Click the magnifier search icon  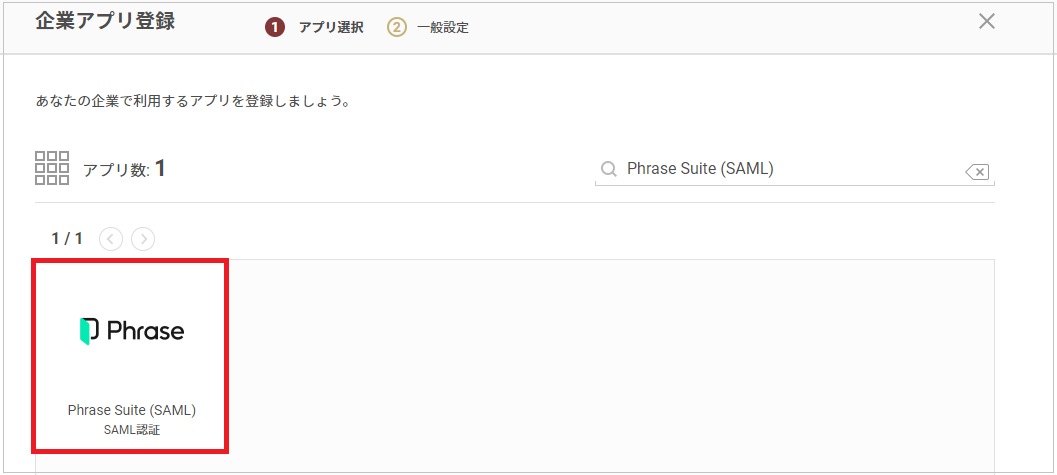point(609,169)
